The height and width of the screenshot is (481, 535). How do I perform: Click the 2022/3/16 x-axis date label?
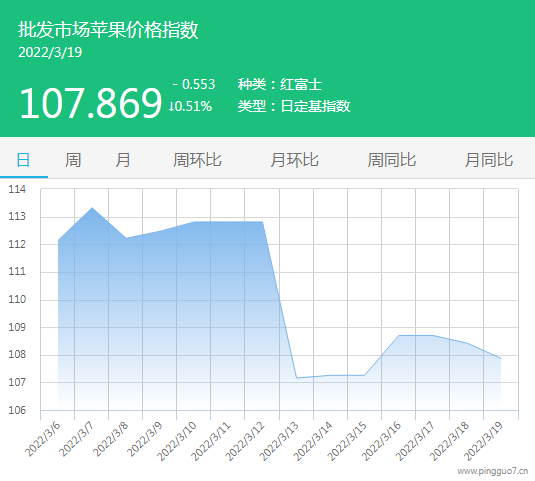pyautogui.click(x=381, y=441)
